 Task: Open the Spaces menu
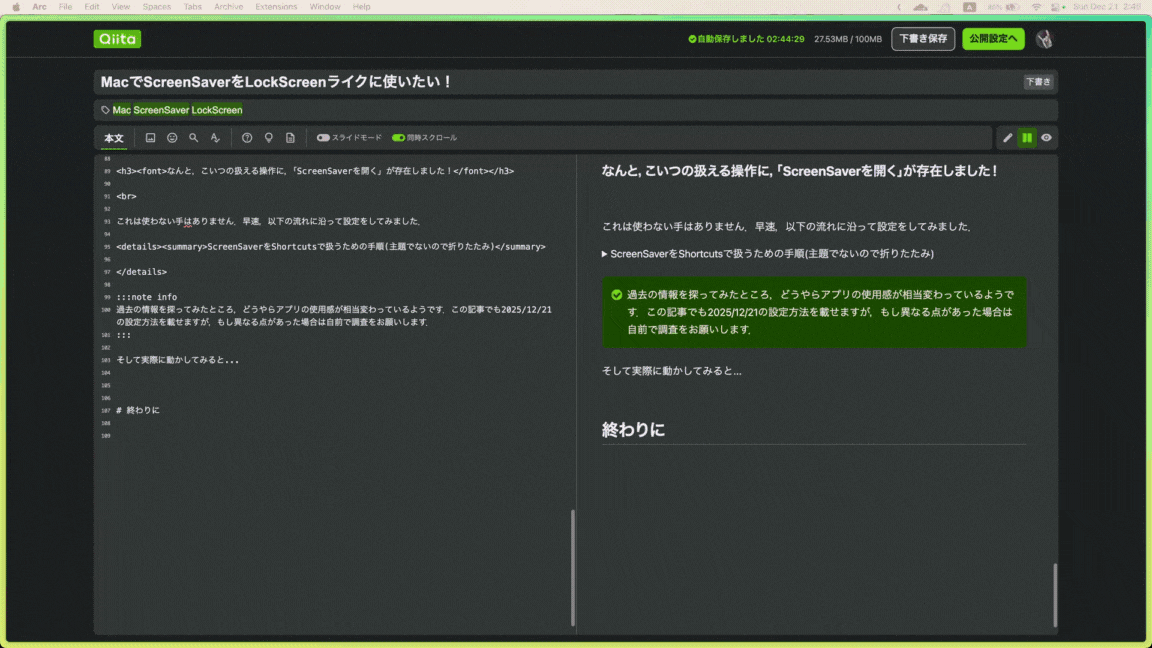pyautogui.click(x=156, y=7)
